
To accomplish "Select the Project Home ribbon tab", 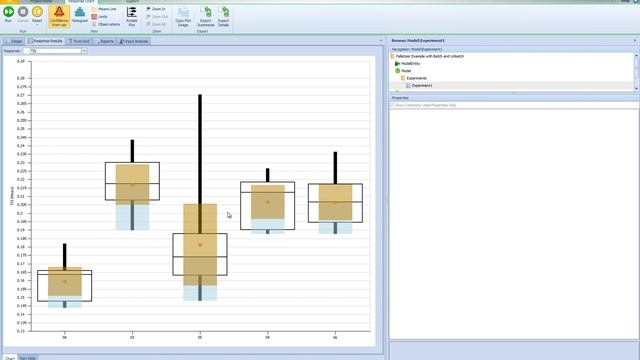I will [41, 2].
